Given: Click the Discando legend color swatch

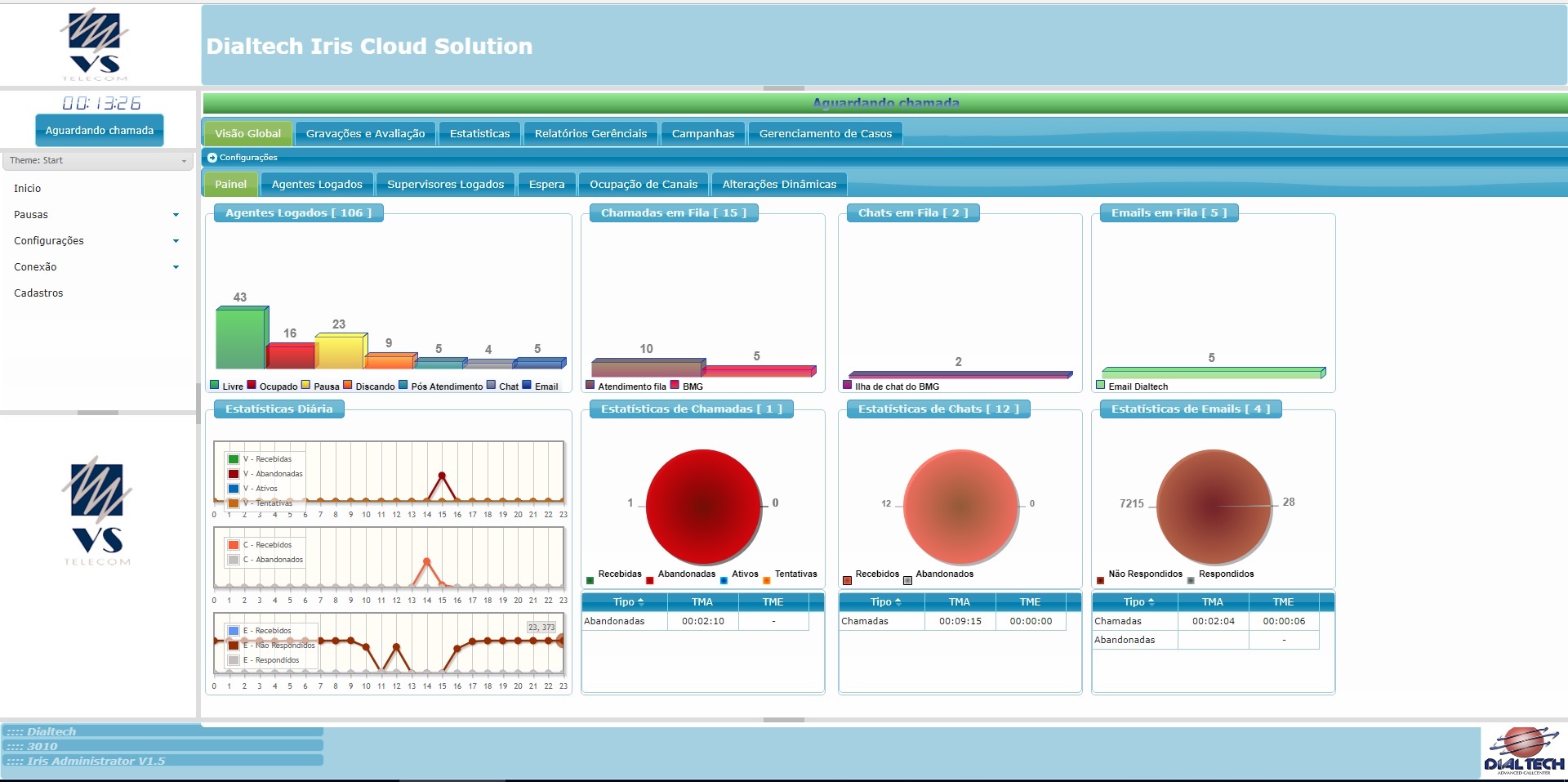Looking at the screenshot, I should coord(347,385).
